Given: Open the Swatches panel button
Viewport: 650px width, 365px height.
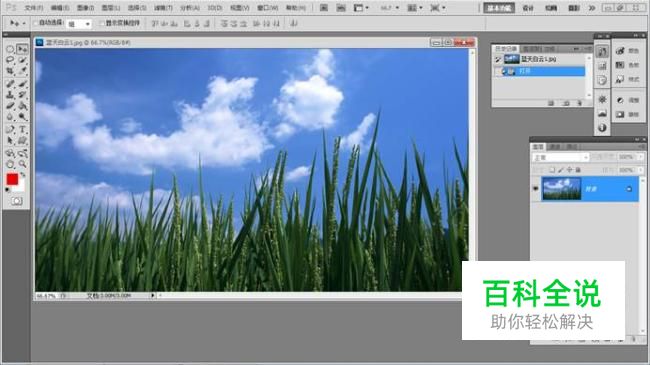Looking at the screenshot, I should [x=628, y=65].
